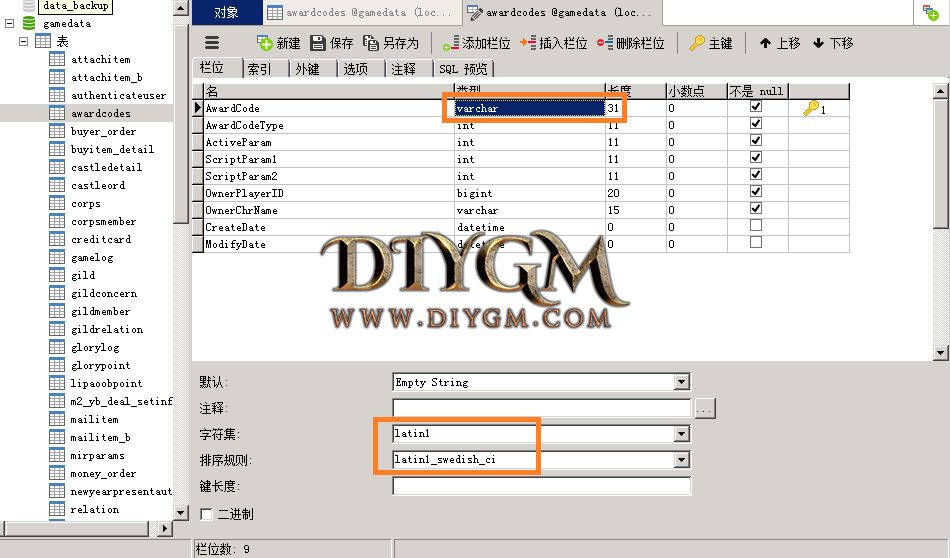Click the glorylog table icon
Screen dimensions: 950x558
coord(57,347)
